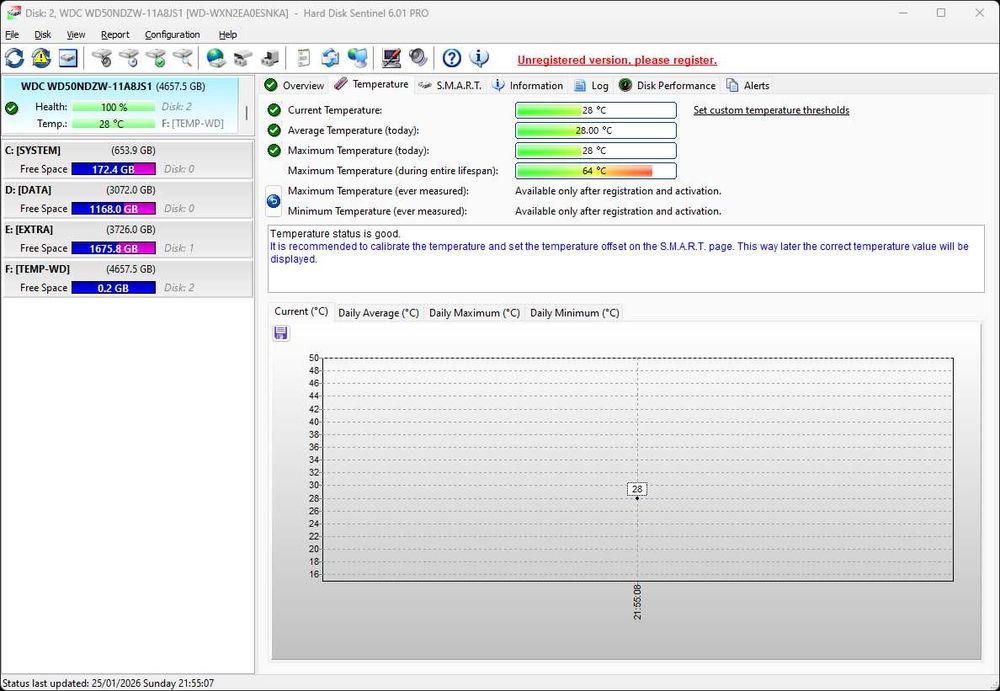Select the WDC WD50NDZW-11A8JS1 disk entry
The image size is (1000, 691).
pyautogui.click(x=120, y=105)
